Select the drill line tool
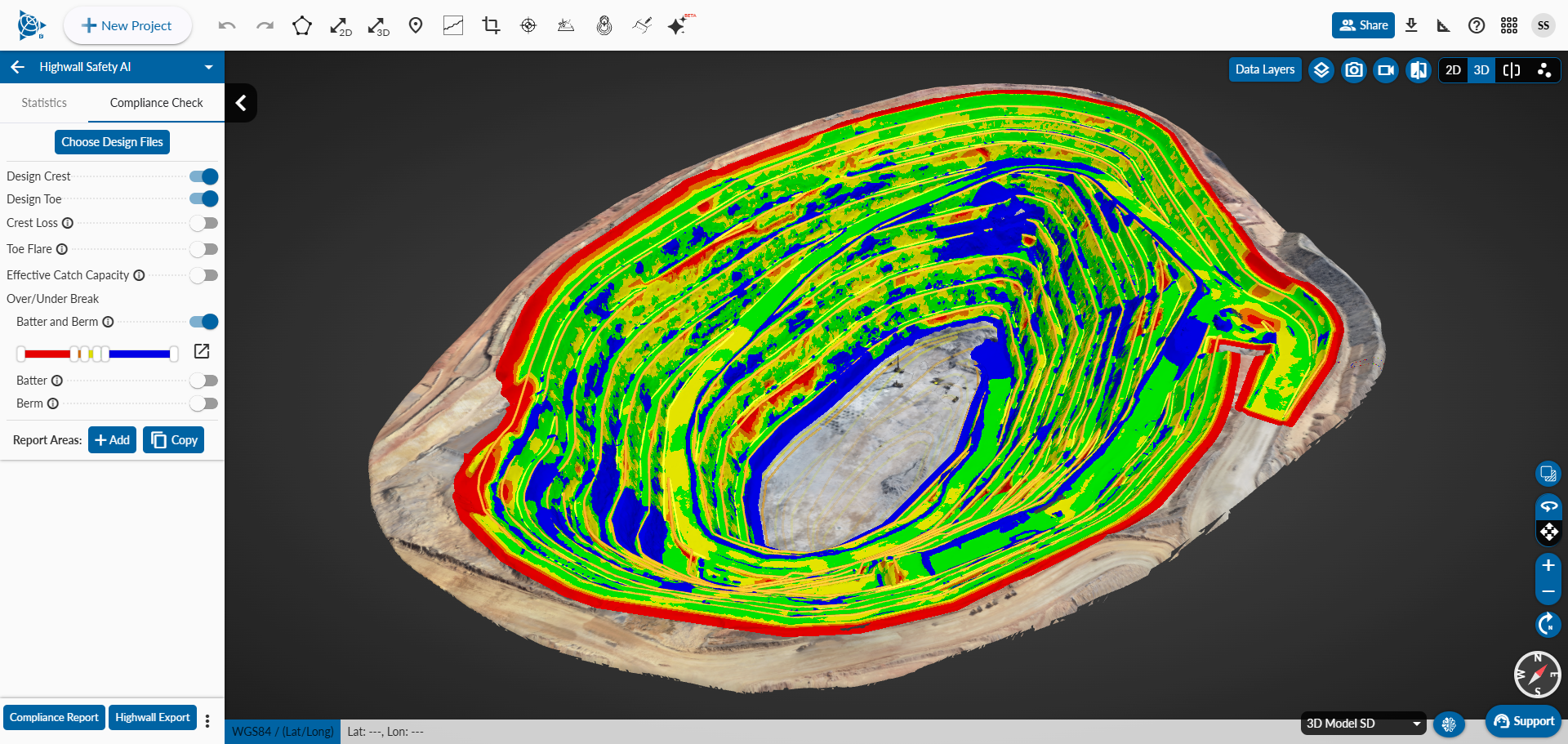1568x744 pixels. point(642,26)
